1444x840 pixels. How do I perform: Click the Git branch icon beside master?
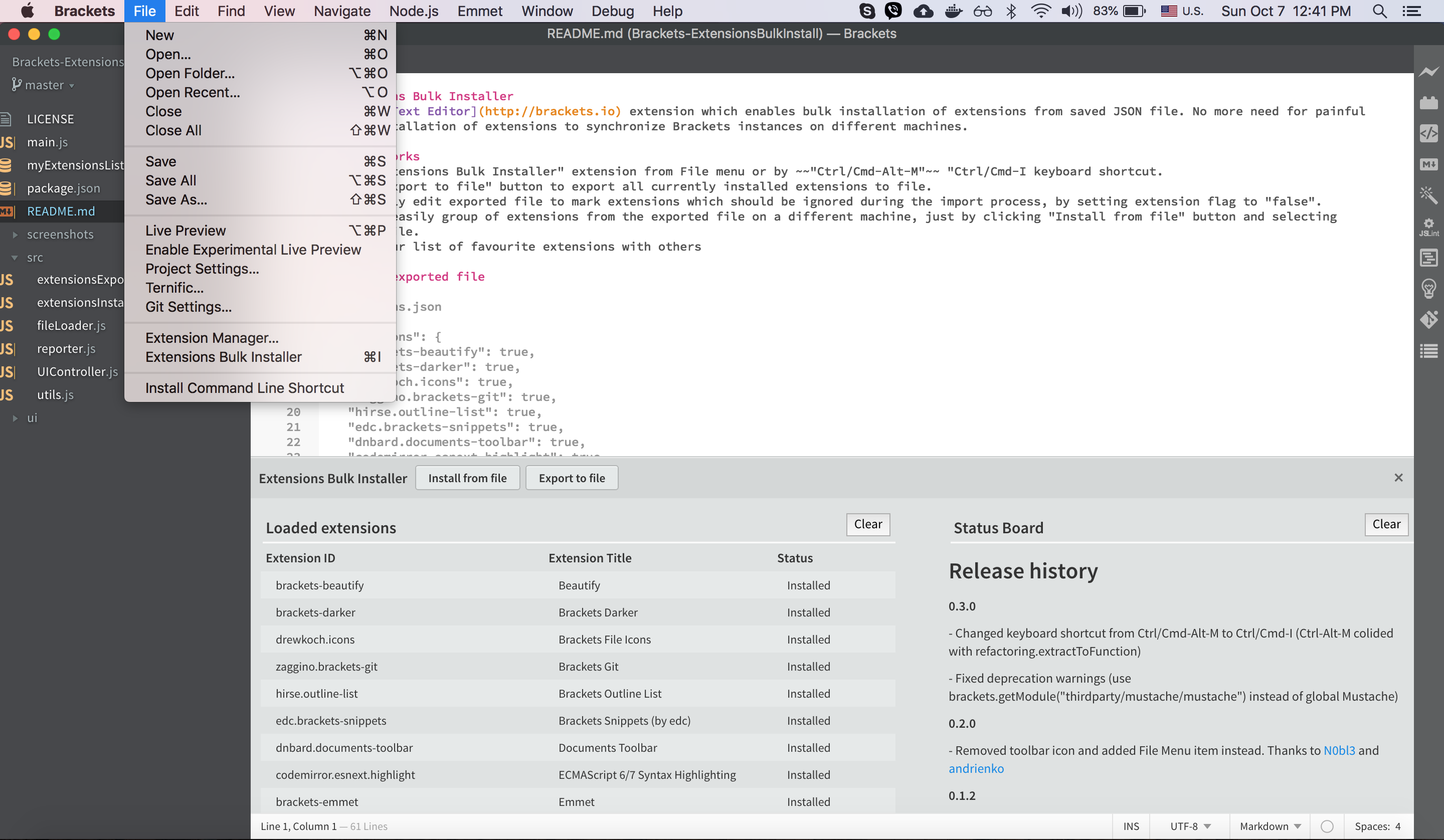(x=17, y=85)
